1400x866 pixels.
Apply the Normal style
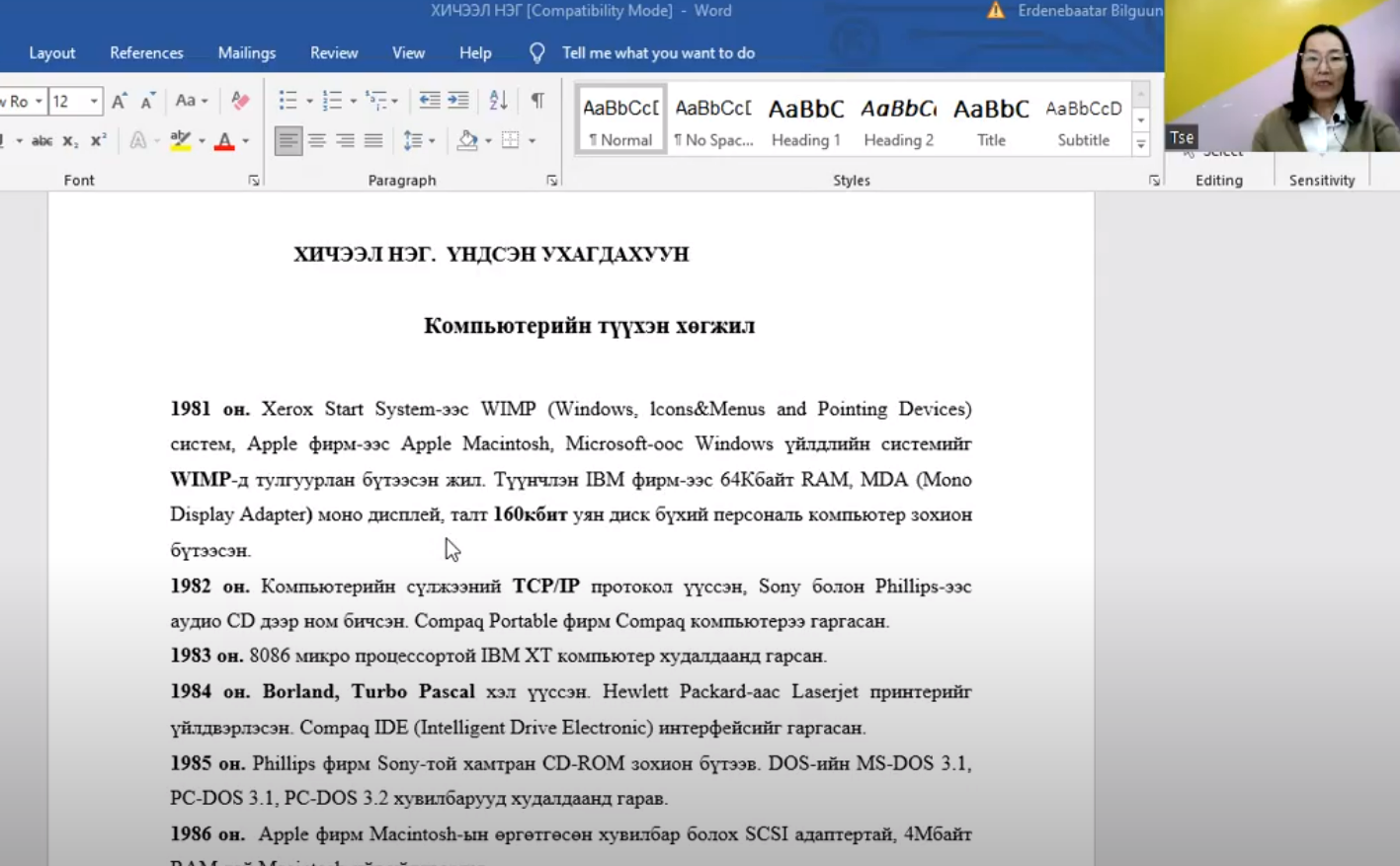coord(620,120)
